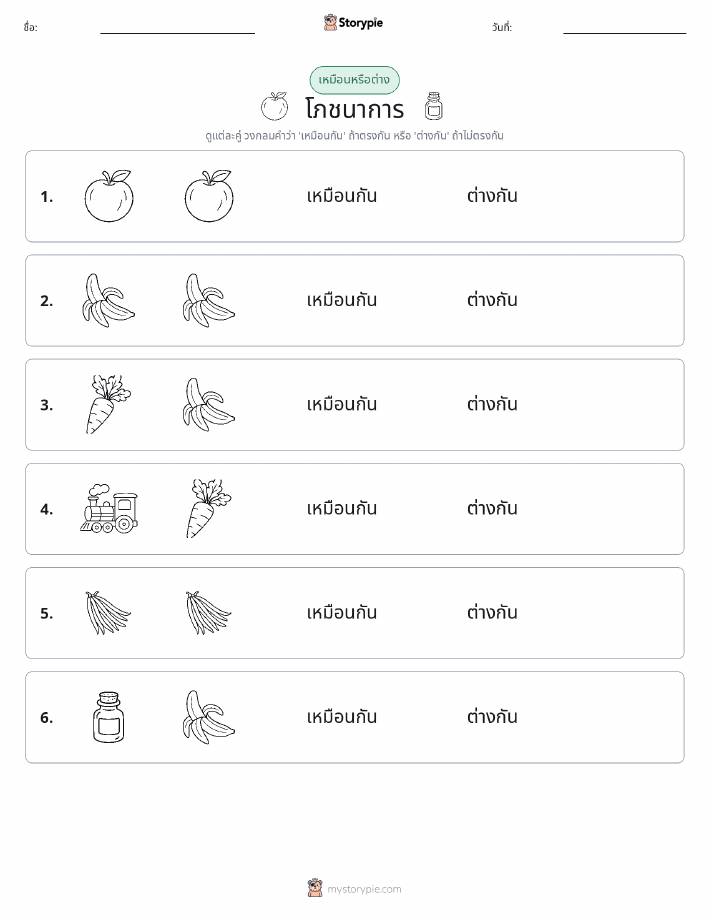Screen dimensions: 709x917
Task: Click the second apple in row 1
Action: 209,196
